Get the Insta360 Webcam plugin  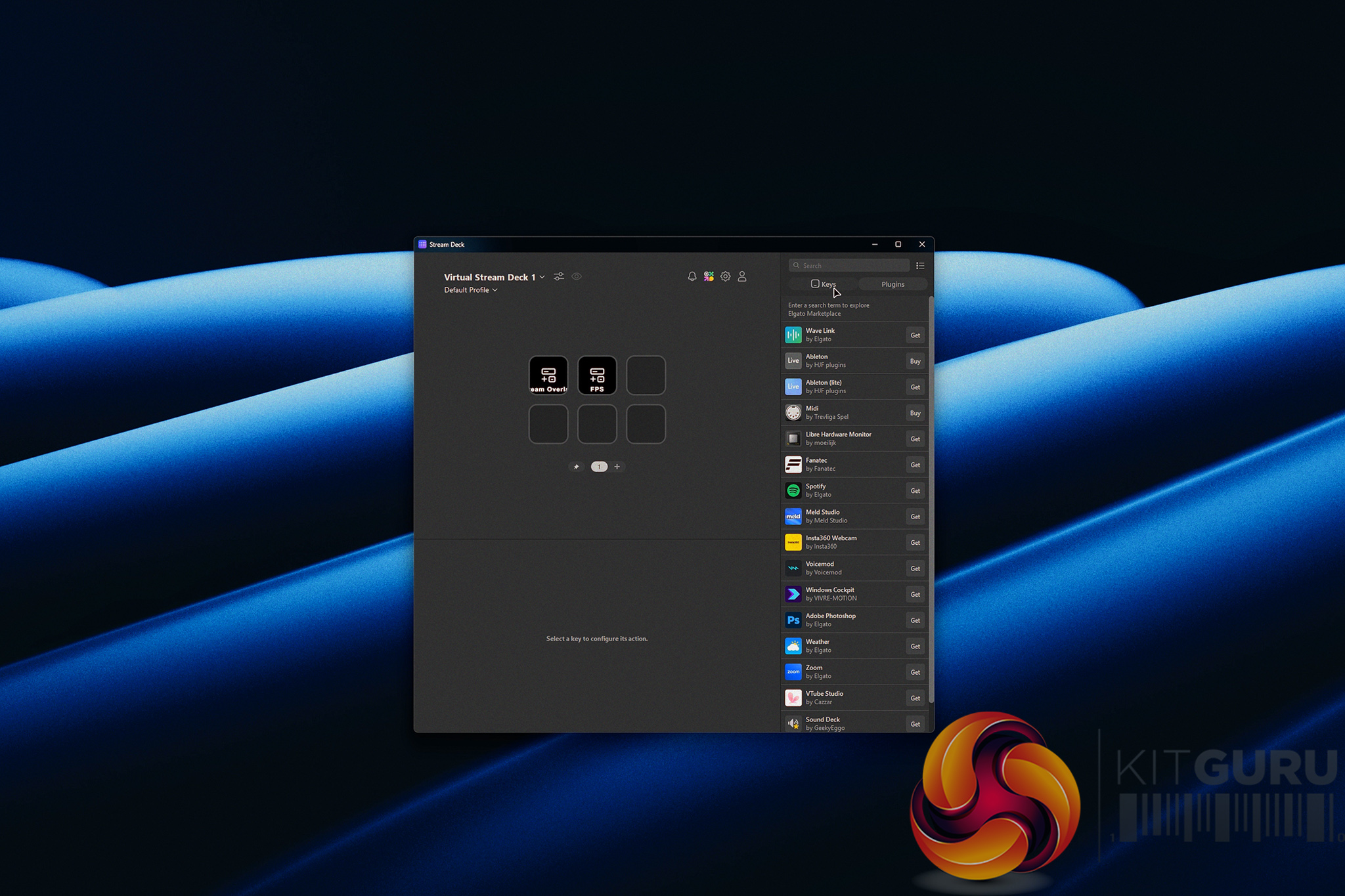point(915,543)
